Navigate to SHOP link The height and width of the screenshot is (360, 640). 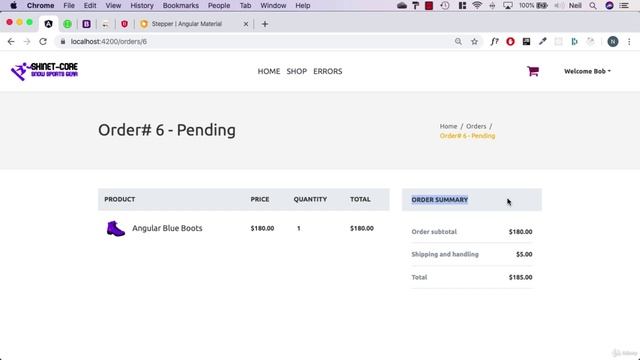click(x=296, y=71)
